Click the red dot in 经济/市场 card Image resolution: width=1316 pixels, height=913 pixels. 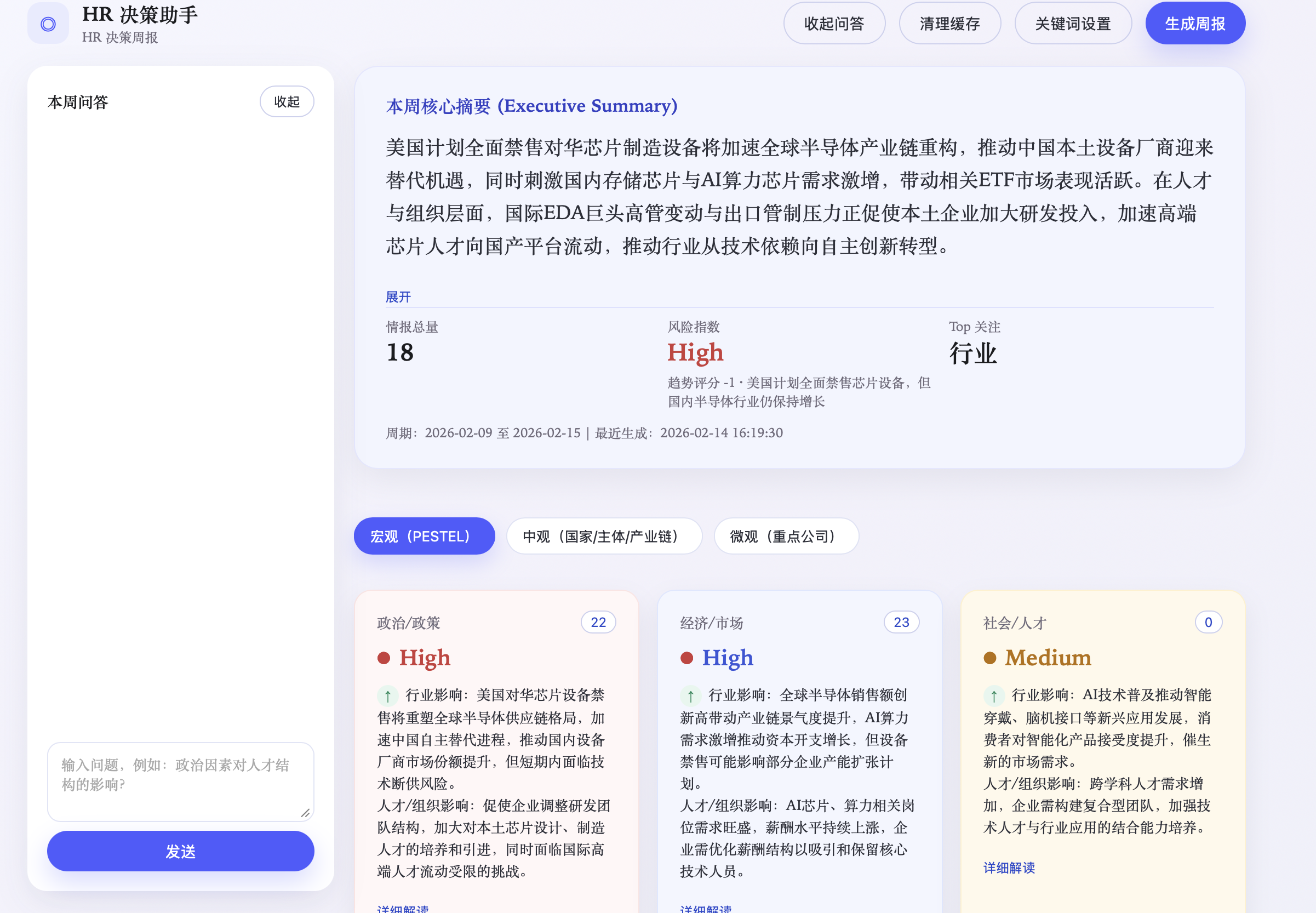pos(686,658)
